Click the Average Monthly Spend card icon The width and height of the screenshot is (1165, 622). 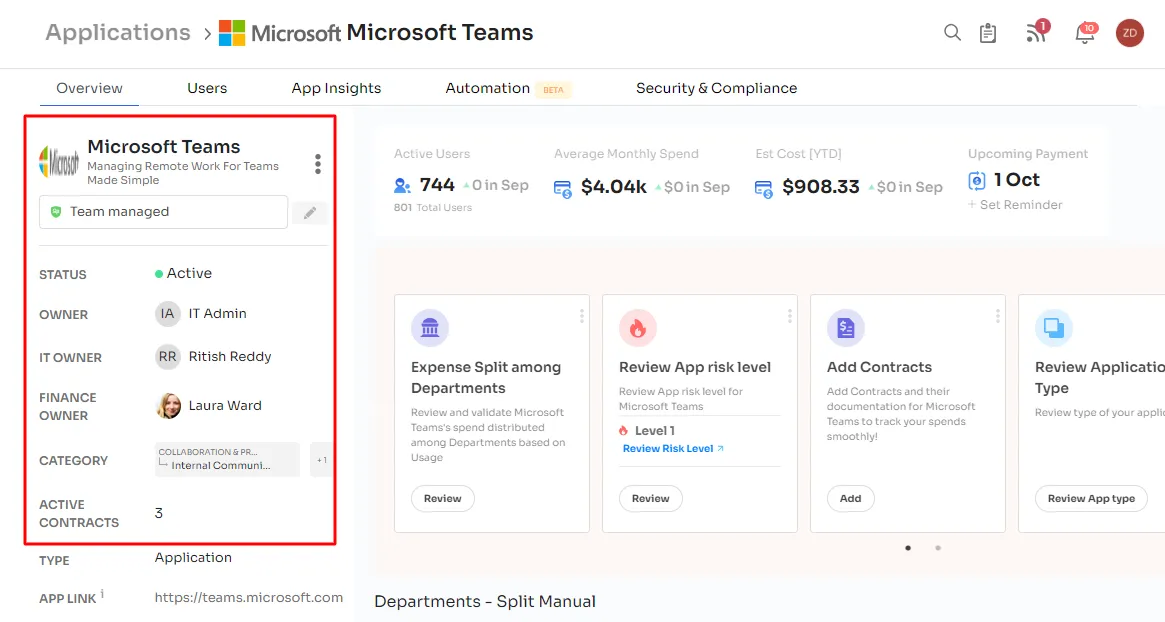[x=562, y=189]
